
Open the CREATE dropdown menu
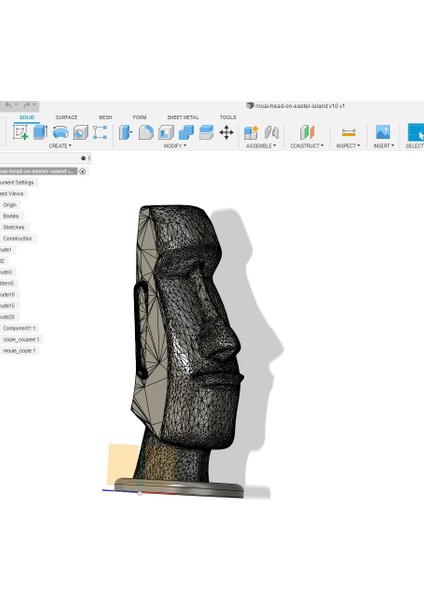60,146
